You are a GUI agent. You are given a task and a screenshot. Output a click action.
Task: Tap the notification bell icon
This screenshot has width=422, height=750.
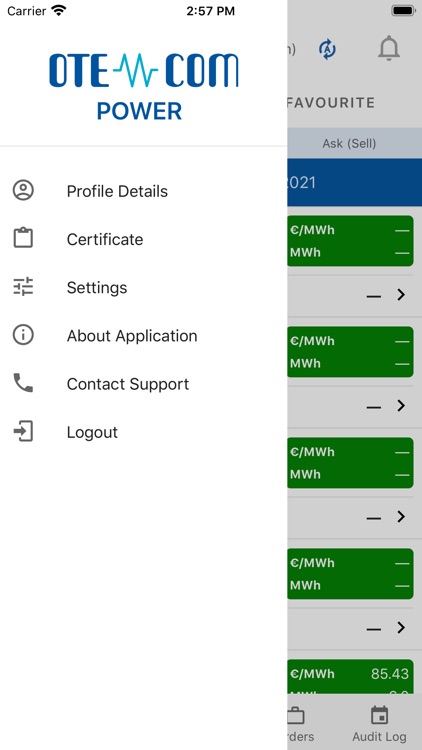[x=389, y=48]
